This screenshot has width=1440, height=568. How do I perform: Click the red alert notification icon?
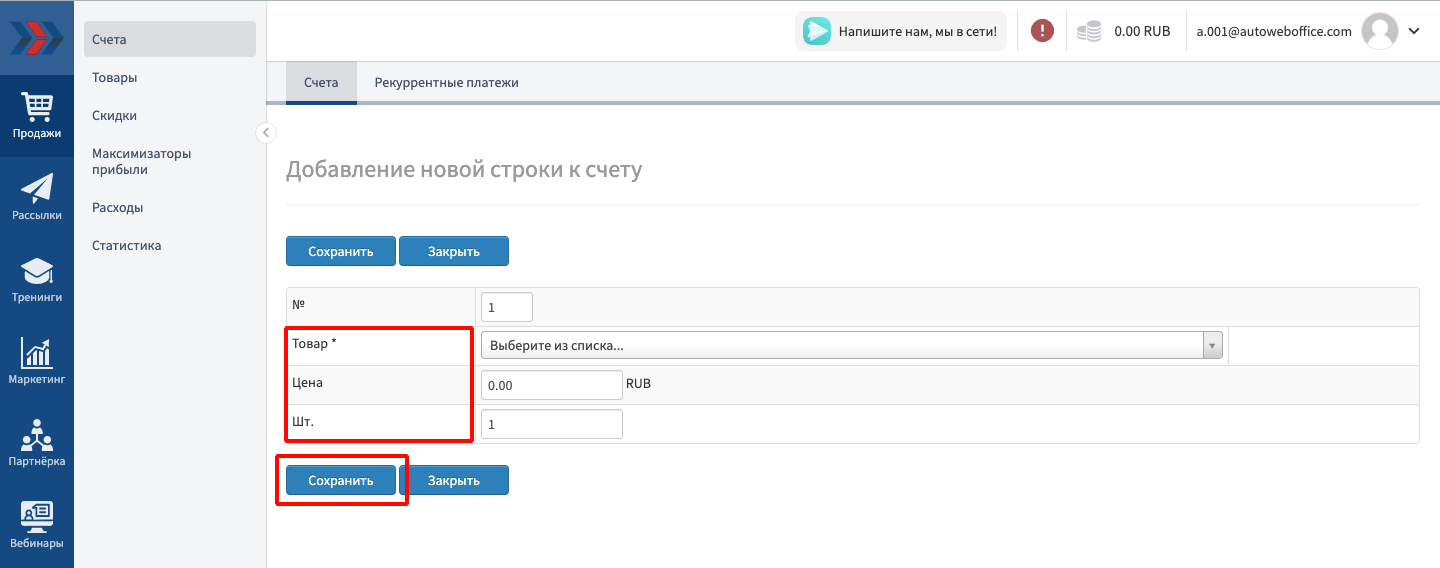[x=1042, y=31]
